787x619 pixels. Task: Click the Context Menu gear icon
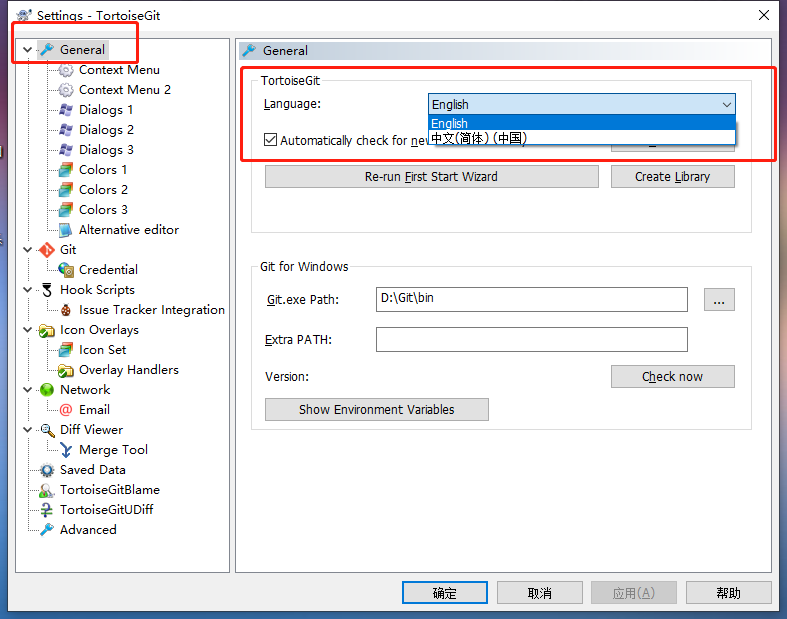coord(66,70)
